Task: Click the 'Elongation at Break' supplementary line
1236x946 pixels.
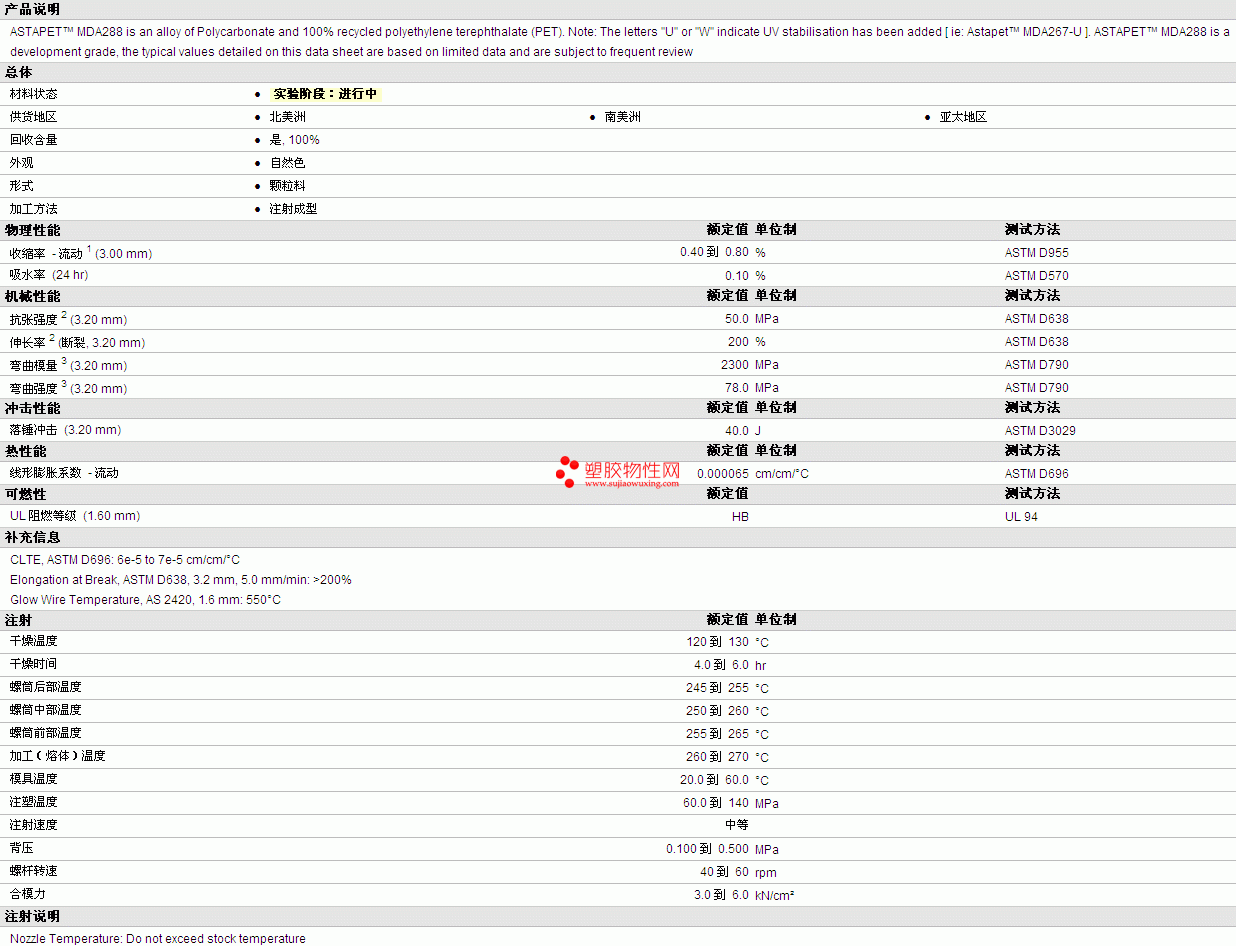Action: [181, 580]
